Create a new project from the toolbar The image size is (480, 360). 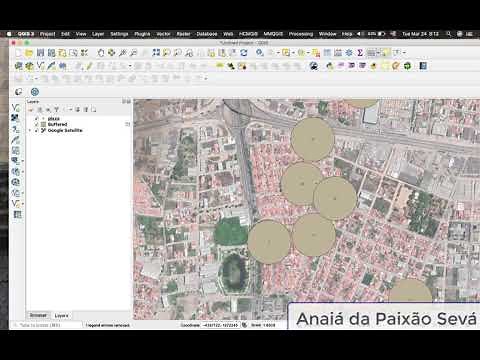19,53
